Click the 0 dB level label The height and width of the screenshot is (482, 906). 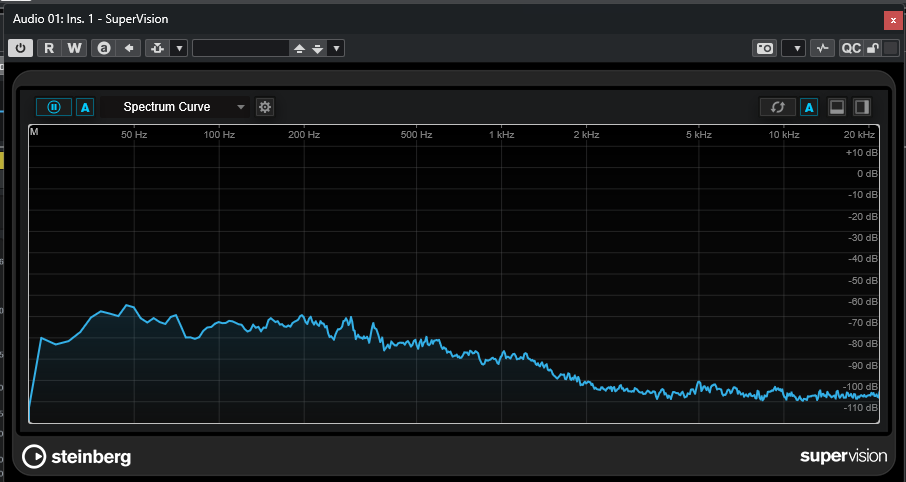[x=867, y=174]
